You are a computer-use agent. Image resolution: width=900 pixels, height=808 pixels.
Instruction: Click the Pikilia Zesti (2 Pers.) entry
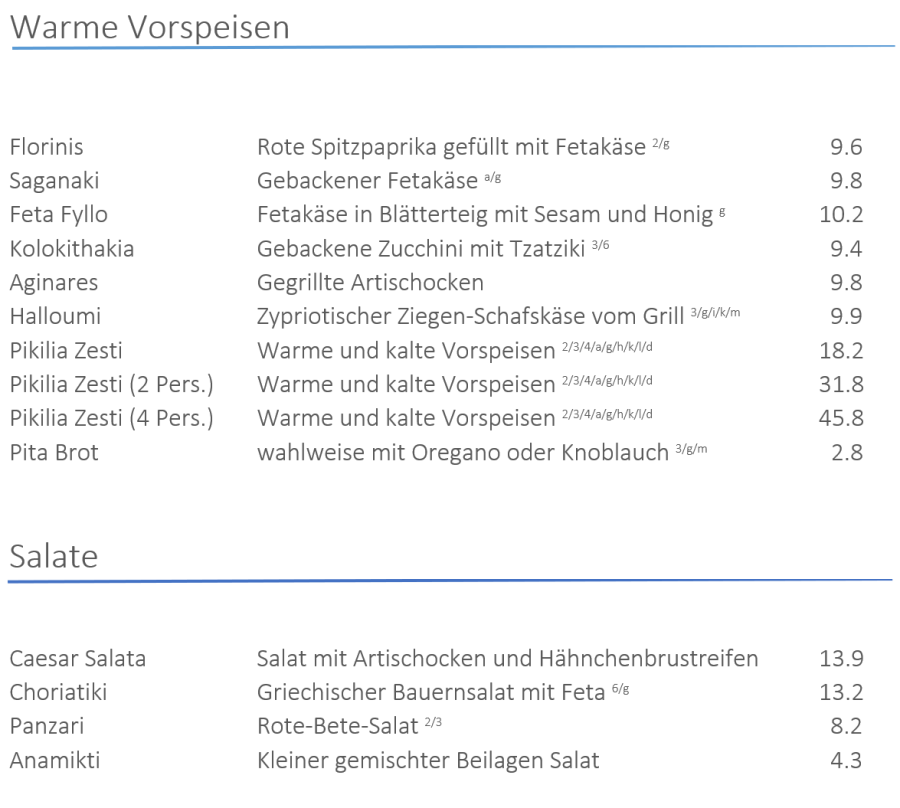111,385
